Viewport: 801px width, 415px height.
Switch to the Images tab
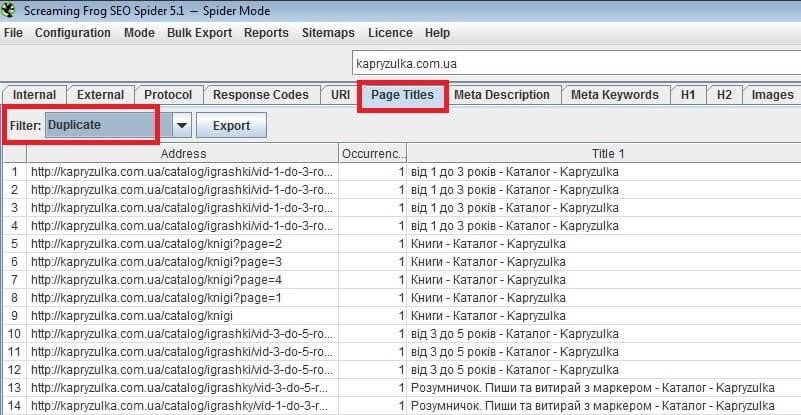pyautogui.click(x=772, y=95)
